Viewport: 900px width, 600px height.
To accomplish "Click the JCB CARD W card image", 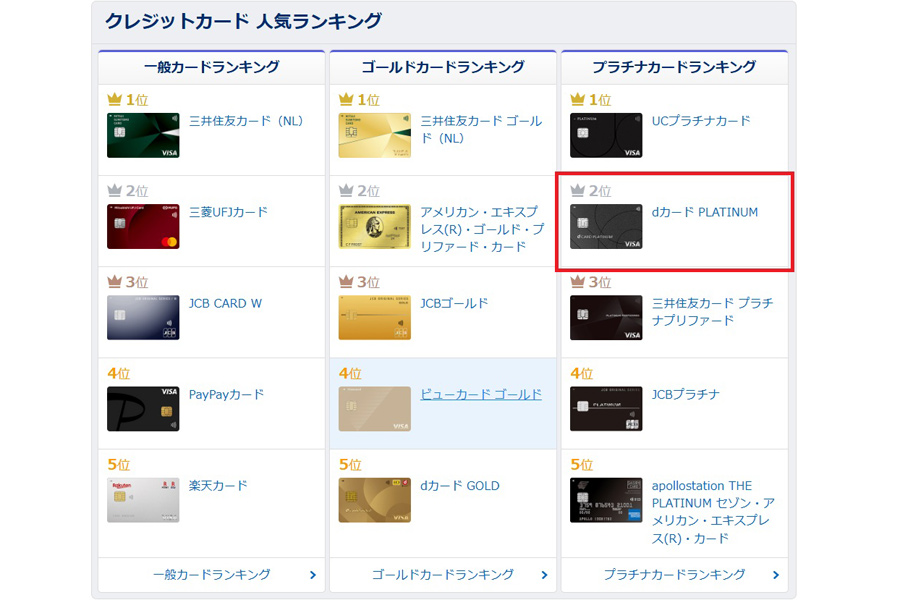I will [x=143, y=318].
